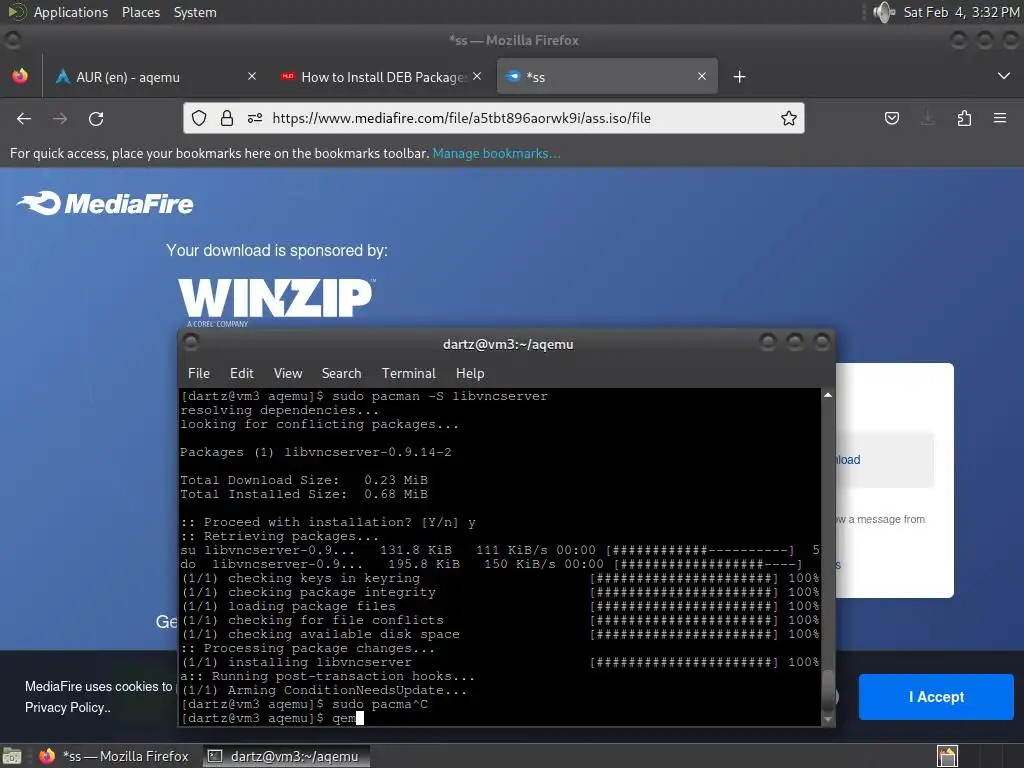
Task: Go back with Firefox back arrow
Action: tap(24, 118)
